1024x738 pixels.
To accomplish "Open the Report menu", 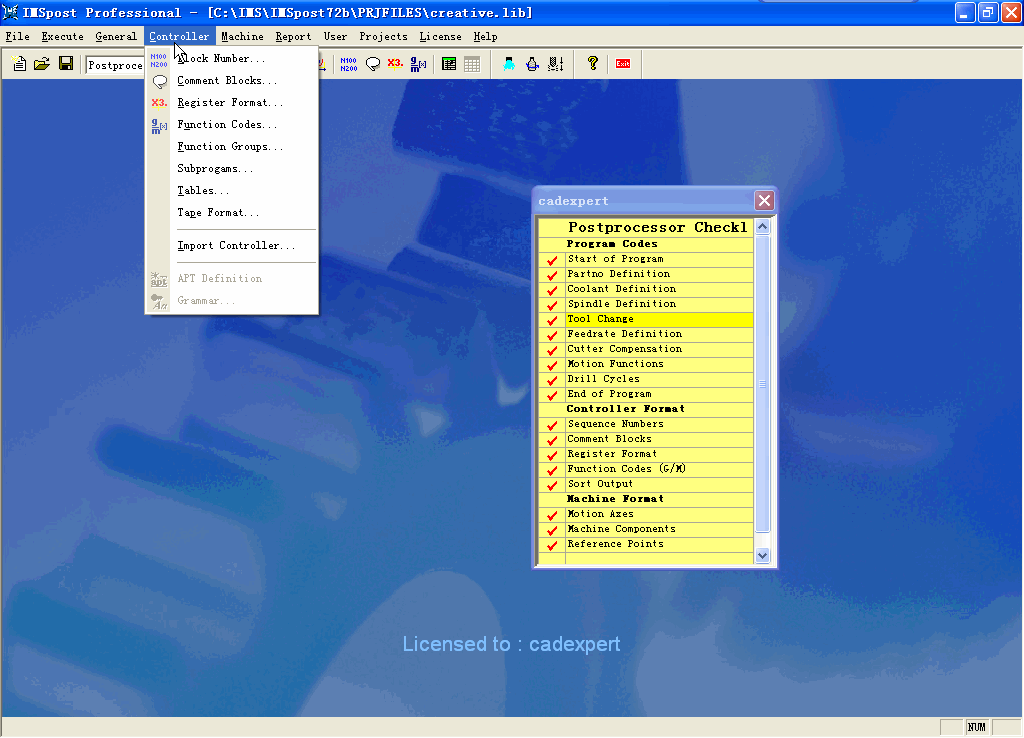I will (293, 37).
